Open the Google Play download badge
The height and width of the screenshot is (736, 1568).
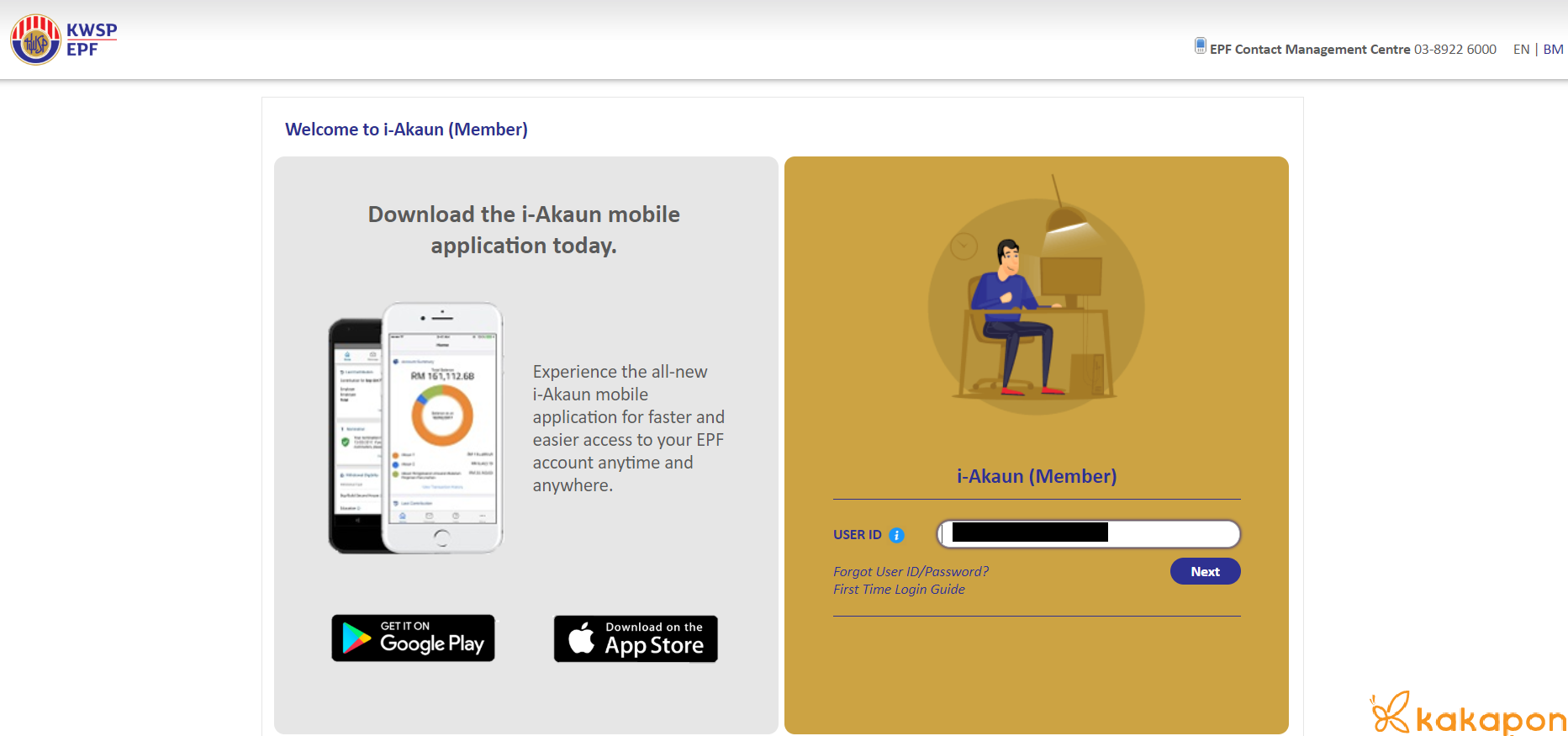pos(413,638)
